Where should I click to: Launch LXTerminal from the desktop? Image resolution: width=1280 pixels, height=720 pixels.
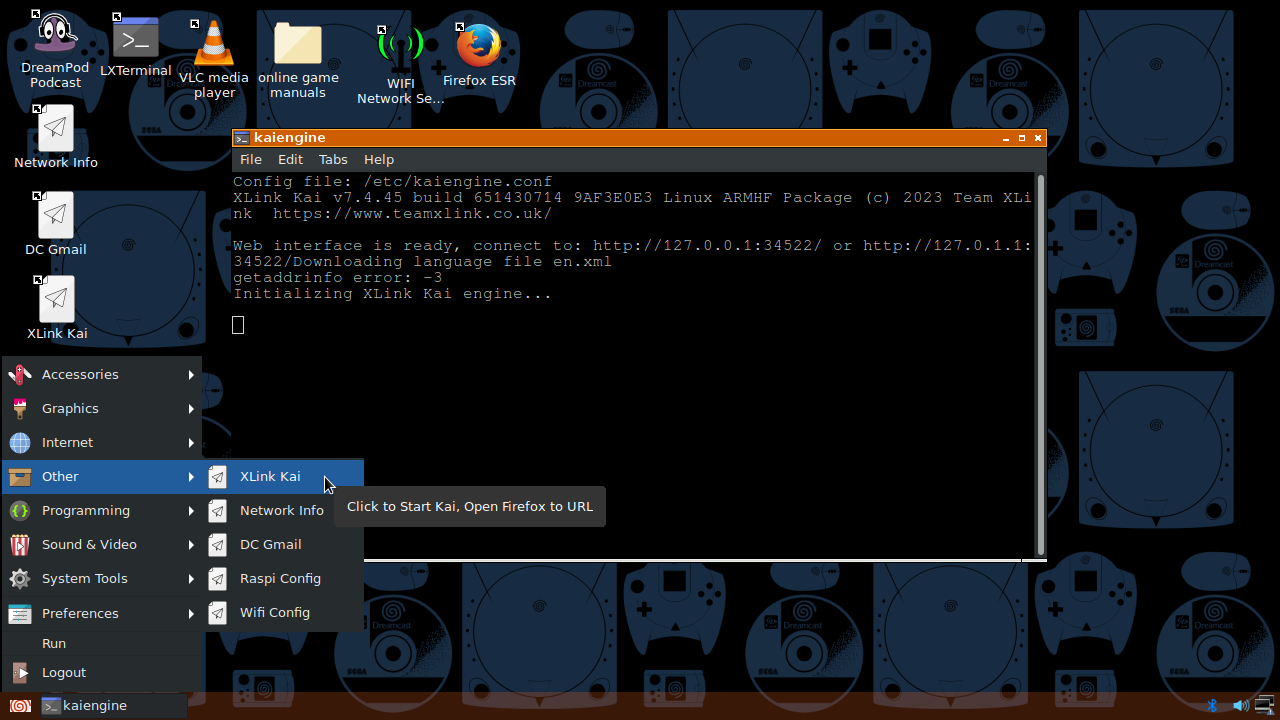(136, 46)
